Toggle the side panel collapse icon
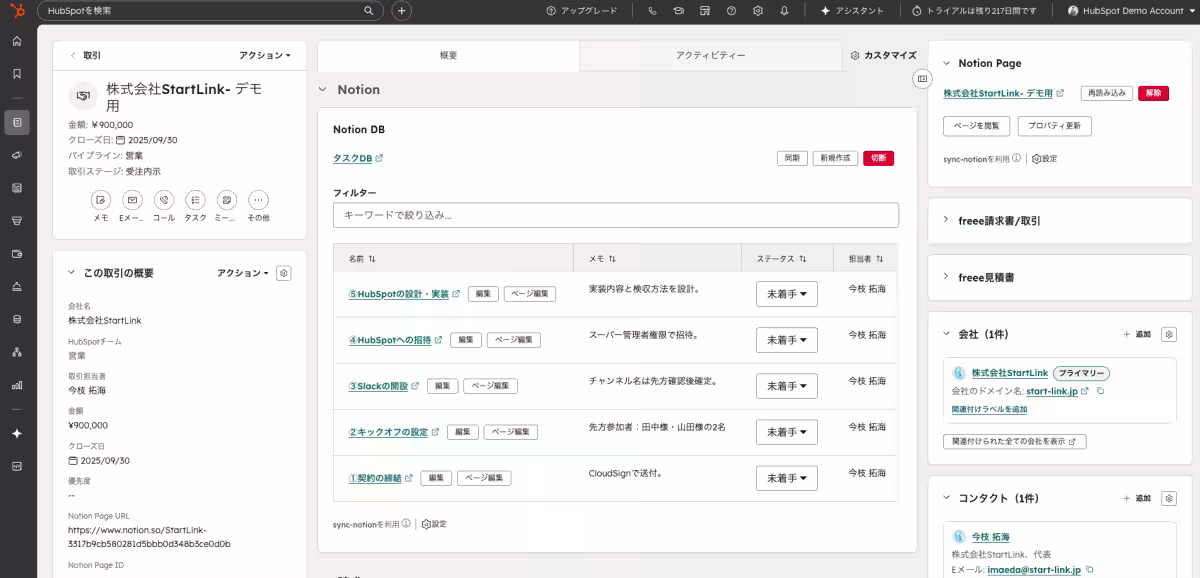Image resolution: width=1200 pixels, height=578 pixels. coord(922,78)
